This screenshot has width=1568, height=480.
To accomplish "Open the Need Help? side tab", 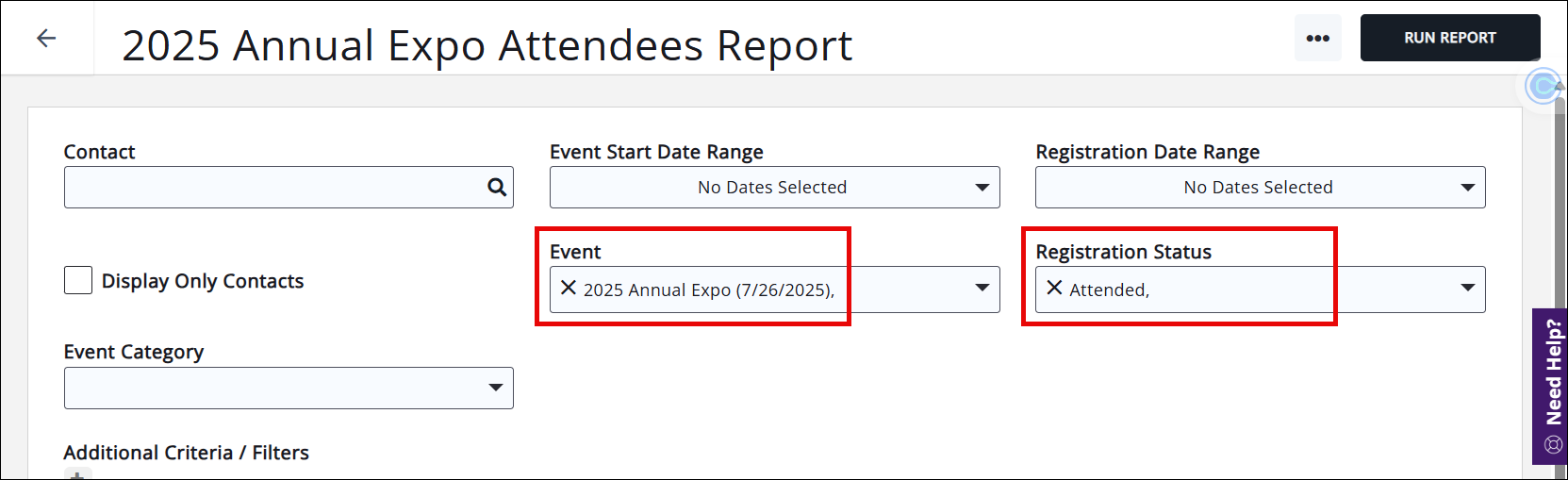I will (x=1553, y=372).
